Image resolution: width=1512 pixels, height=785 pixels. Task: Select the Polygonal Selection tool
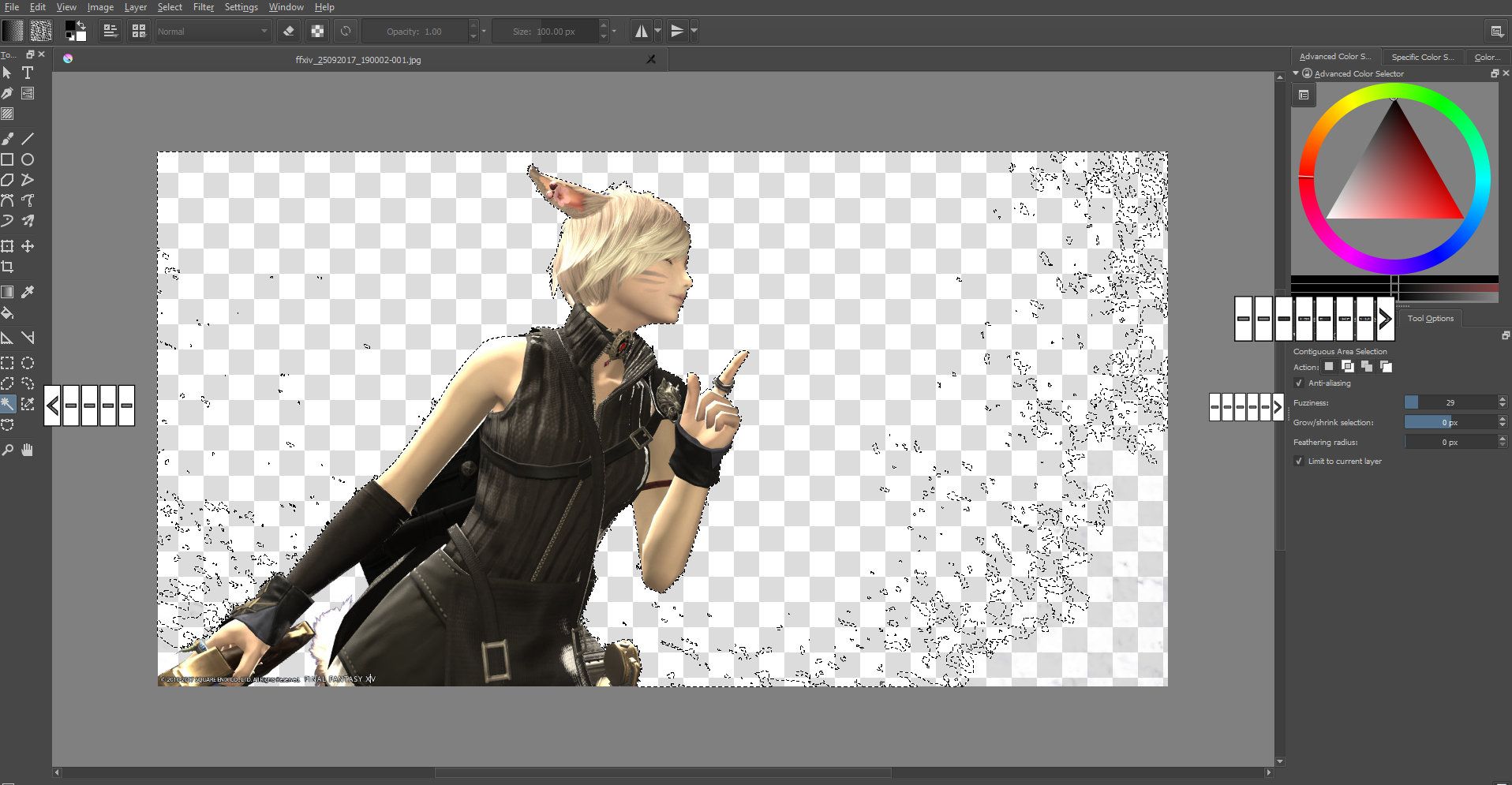pos(7,383)
